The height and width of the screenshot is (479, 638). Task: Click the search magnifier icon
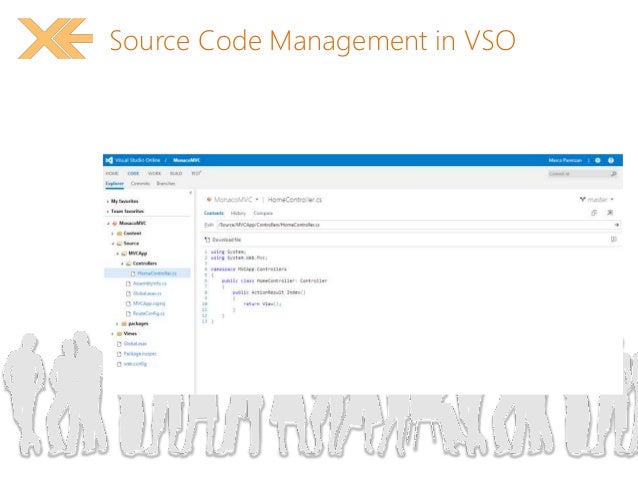click(x=614, y=174)
